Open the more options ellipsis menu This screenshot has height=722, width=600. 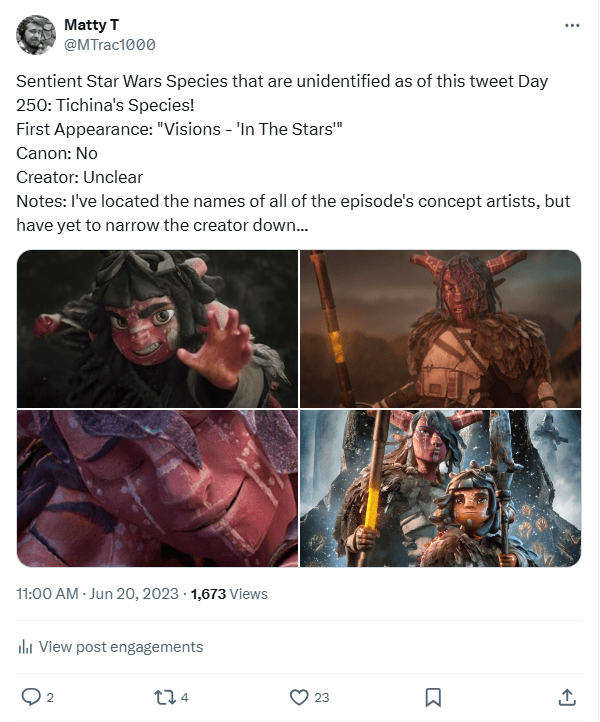[572, 25]
